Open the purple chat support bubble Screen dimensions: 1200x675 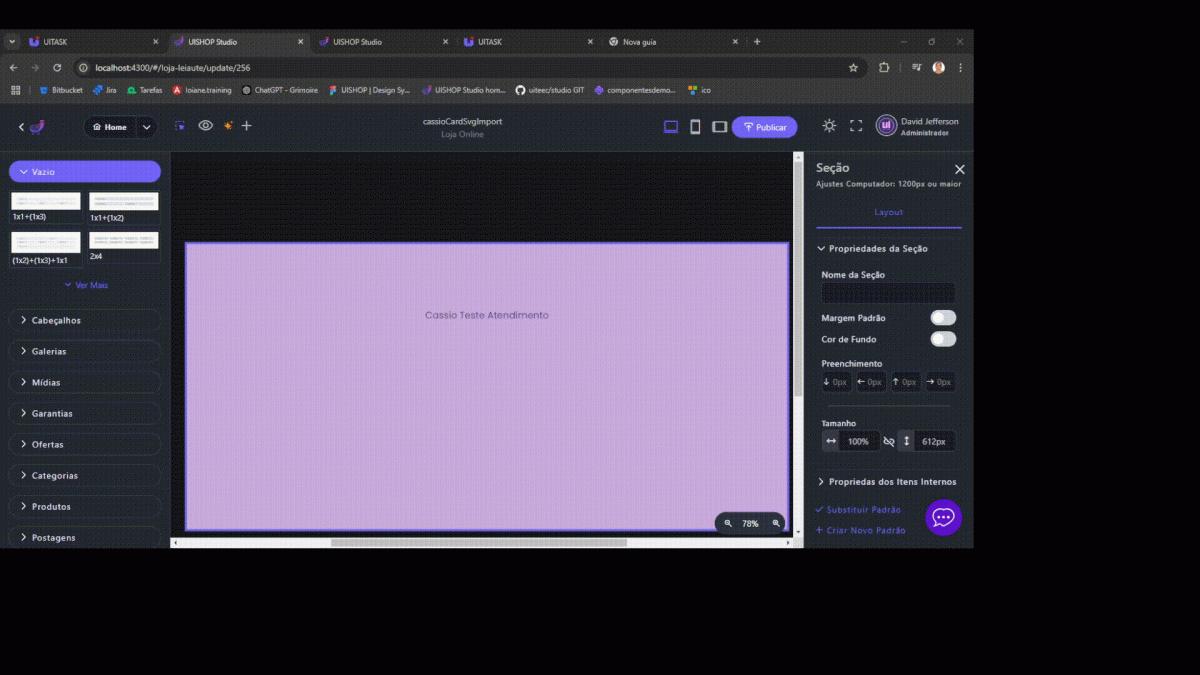[943, 517]
